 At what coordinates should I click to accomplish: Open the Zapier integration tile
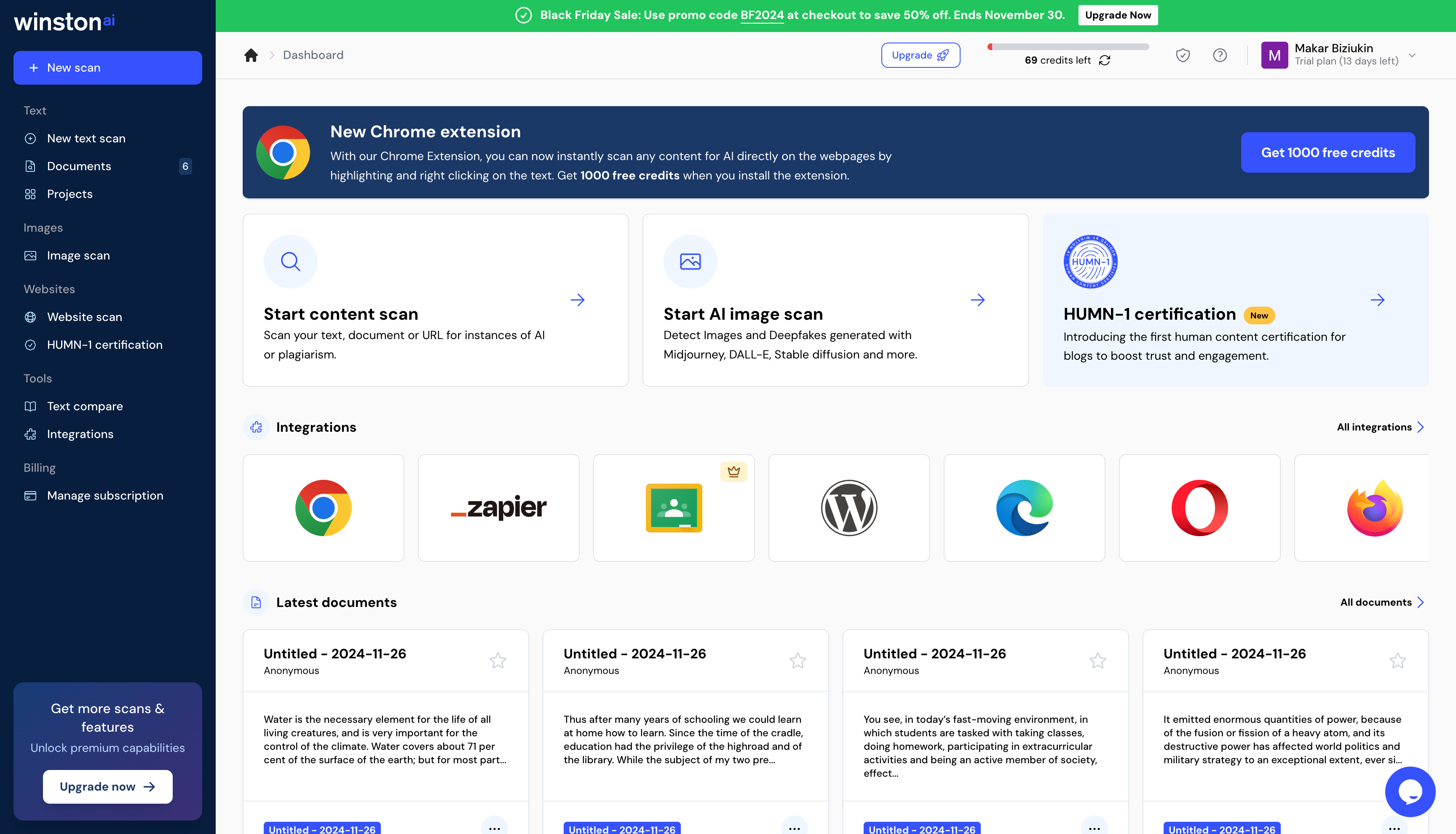498,508
